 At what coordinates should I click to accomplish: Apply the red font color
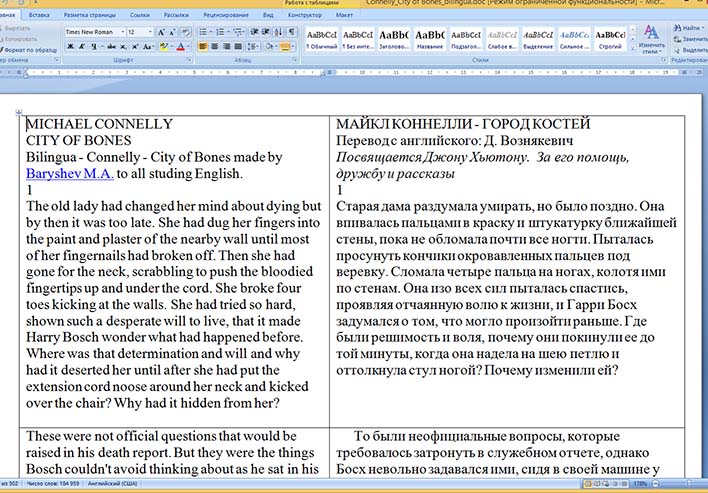pos(180,47)
